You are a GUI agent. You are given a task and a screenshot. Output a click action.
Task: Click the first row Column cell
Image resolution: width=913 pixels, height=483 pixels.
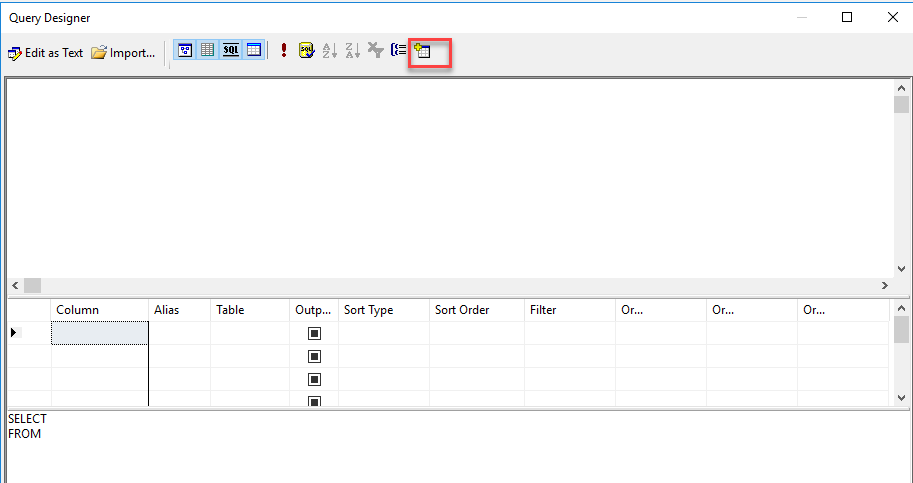click(100, 333)
